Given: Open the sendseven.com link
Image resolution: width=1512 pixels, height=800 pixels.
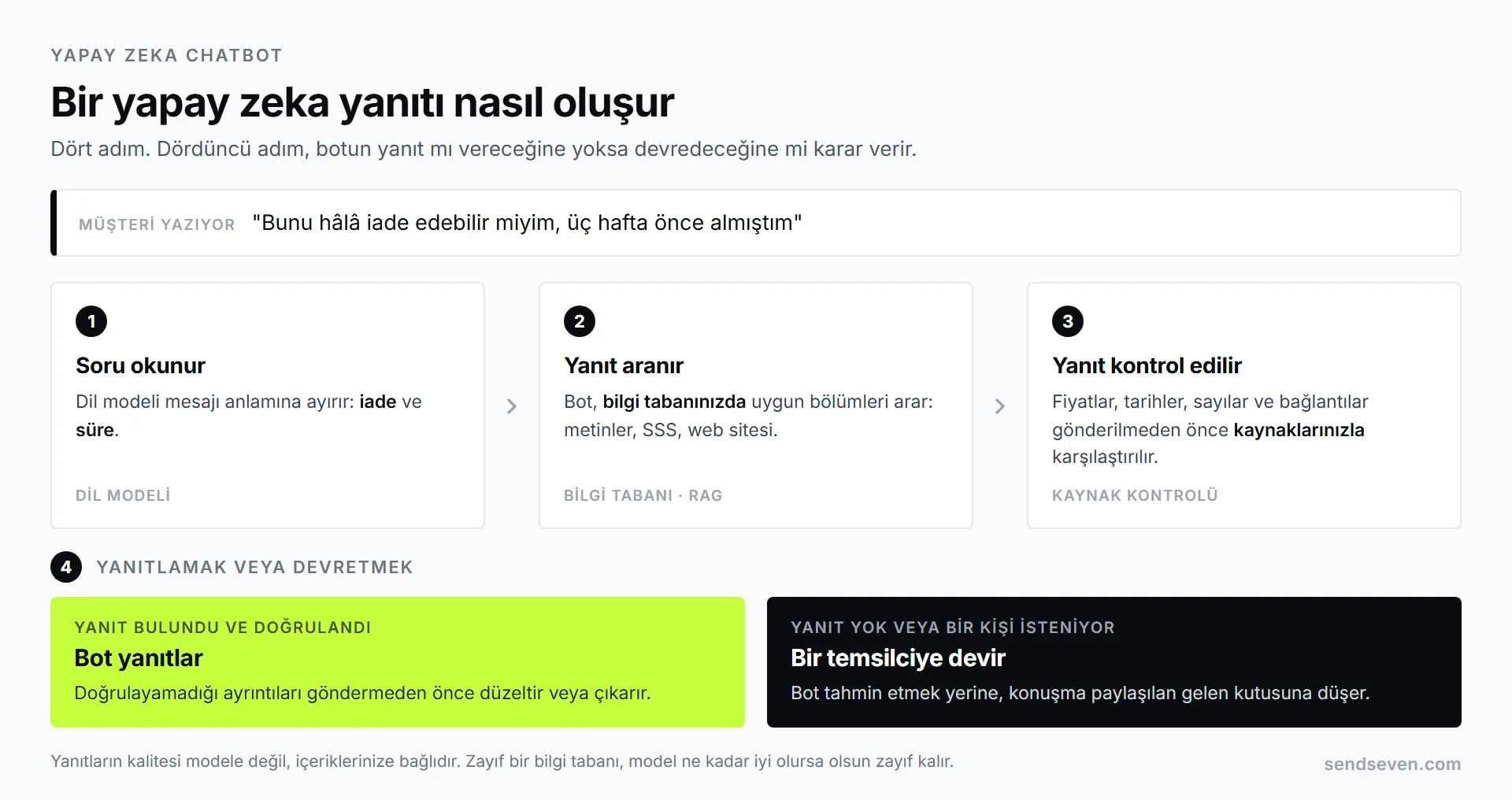Looking at the screenshot, I should pyautogui.click(x=1392, y=764).
